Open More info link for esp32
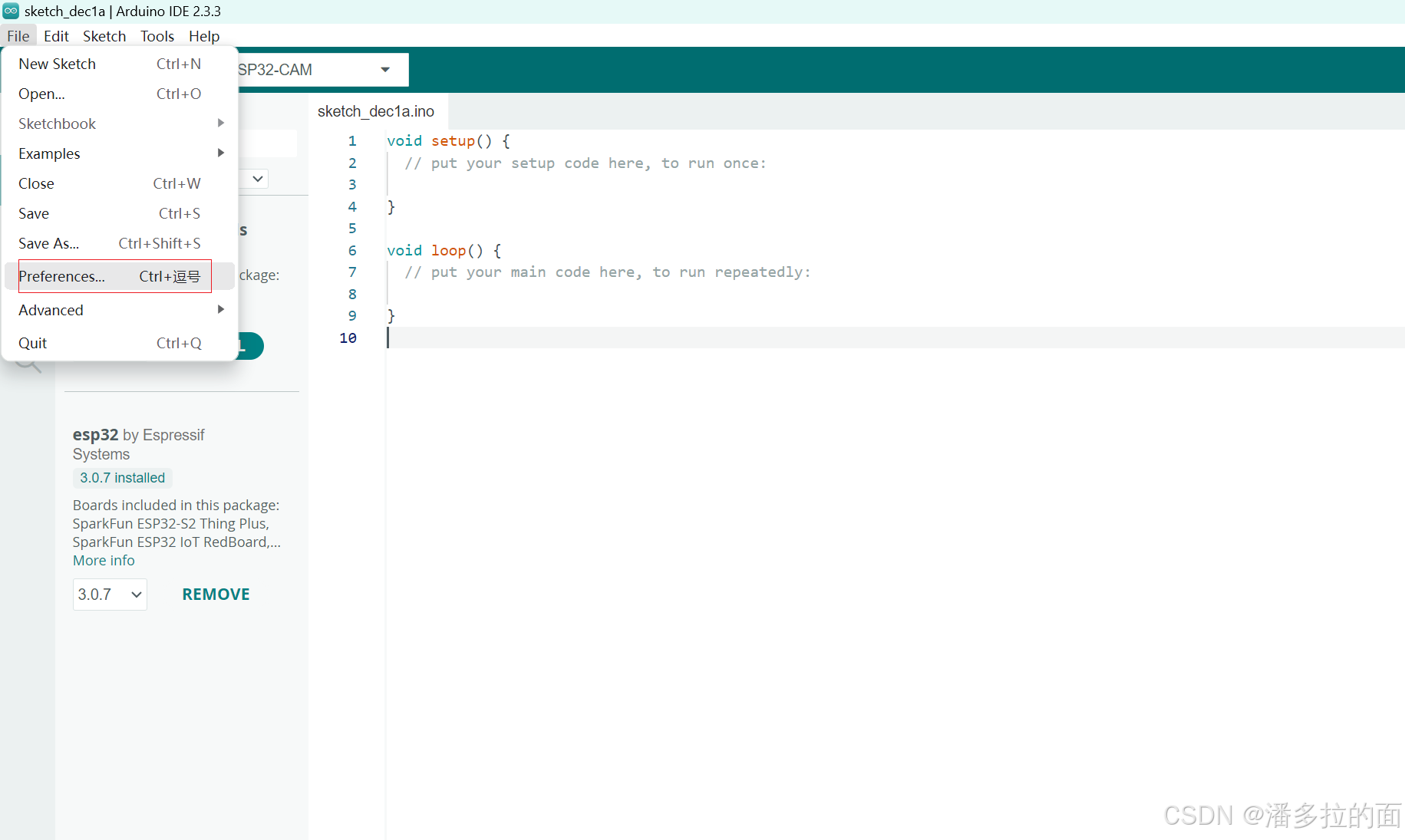The height and width of the screenshot is (840, 1405). [104, 561]
